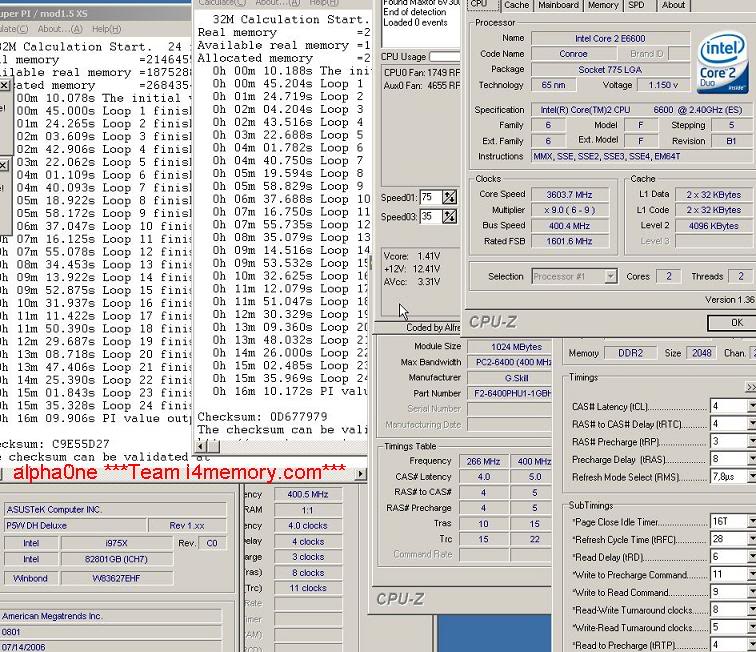Open the Read Delay (tRD) dropdown

[751, 557]
